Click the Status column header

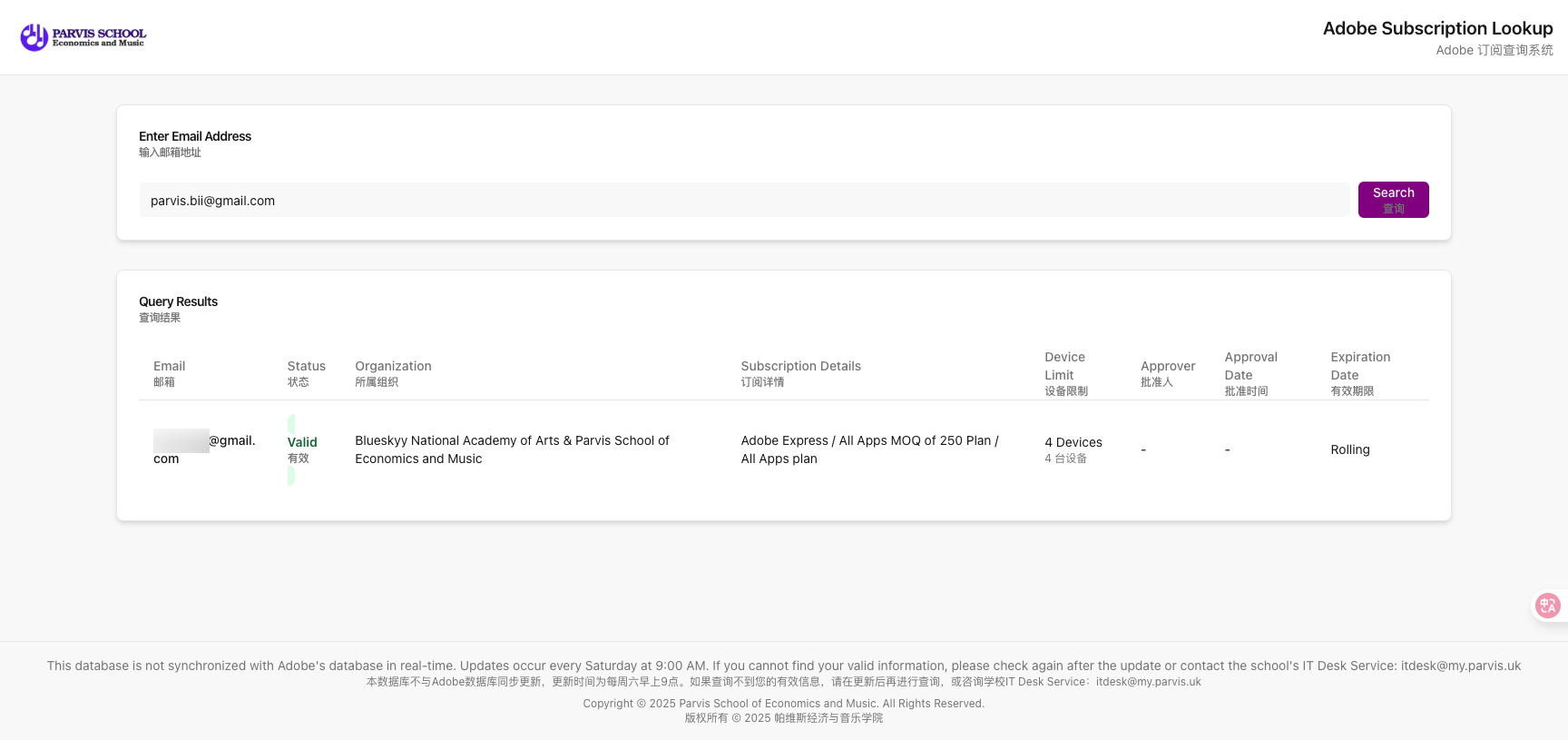(x=306, y=373)
